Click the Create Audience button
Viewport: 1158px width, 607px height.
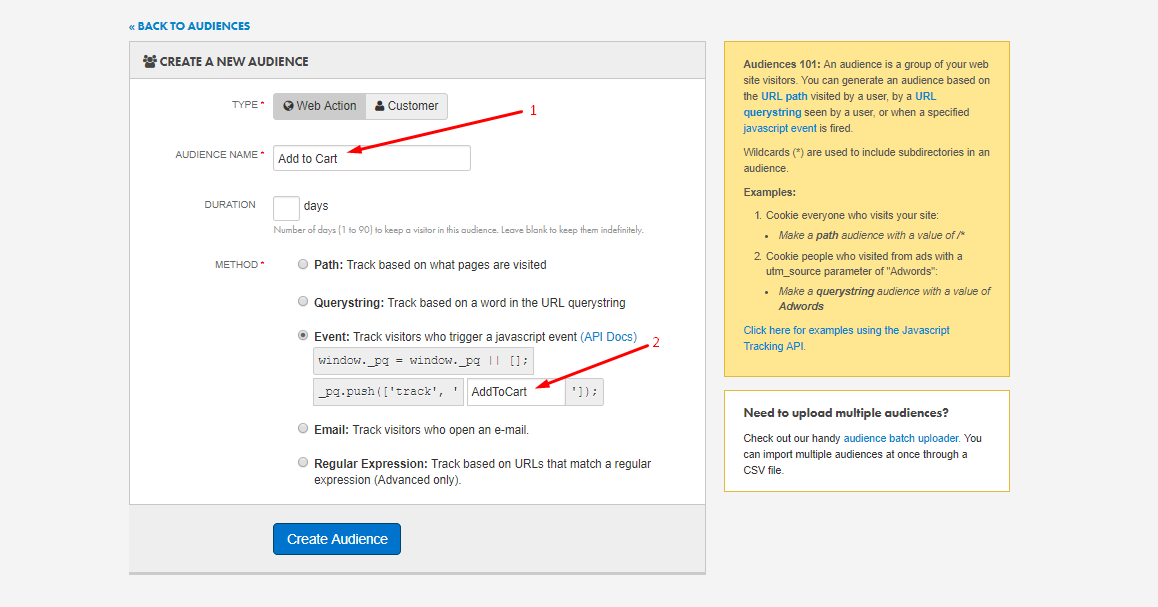click(337, 539)
